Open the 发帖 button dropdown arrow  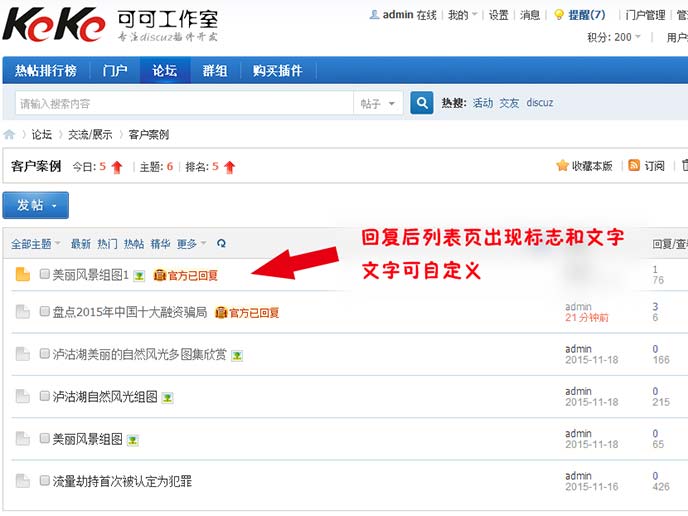click(x=54, y=205)
